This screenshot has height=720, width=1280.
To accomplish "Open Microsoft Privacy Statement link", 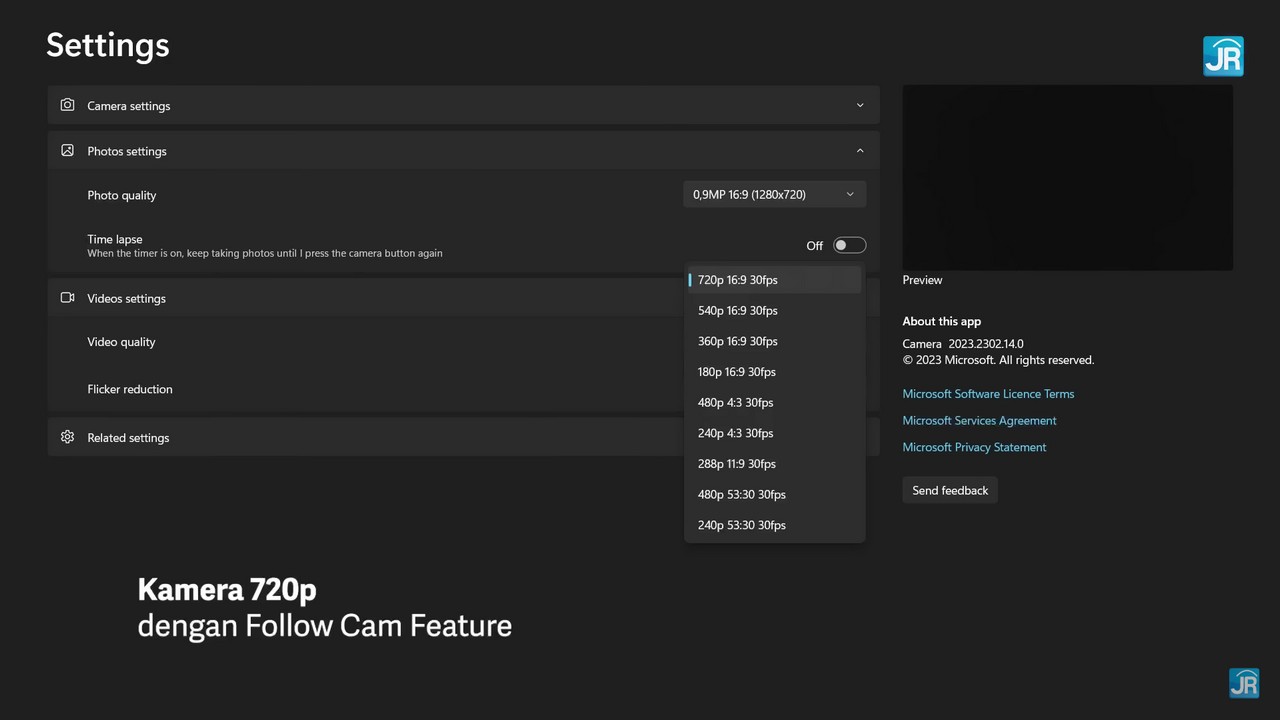I will click(x=974, y=447).
